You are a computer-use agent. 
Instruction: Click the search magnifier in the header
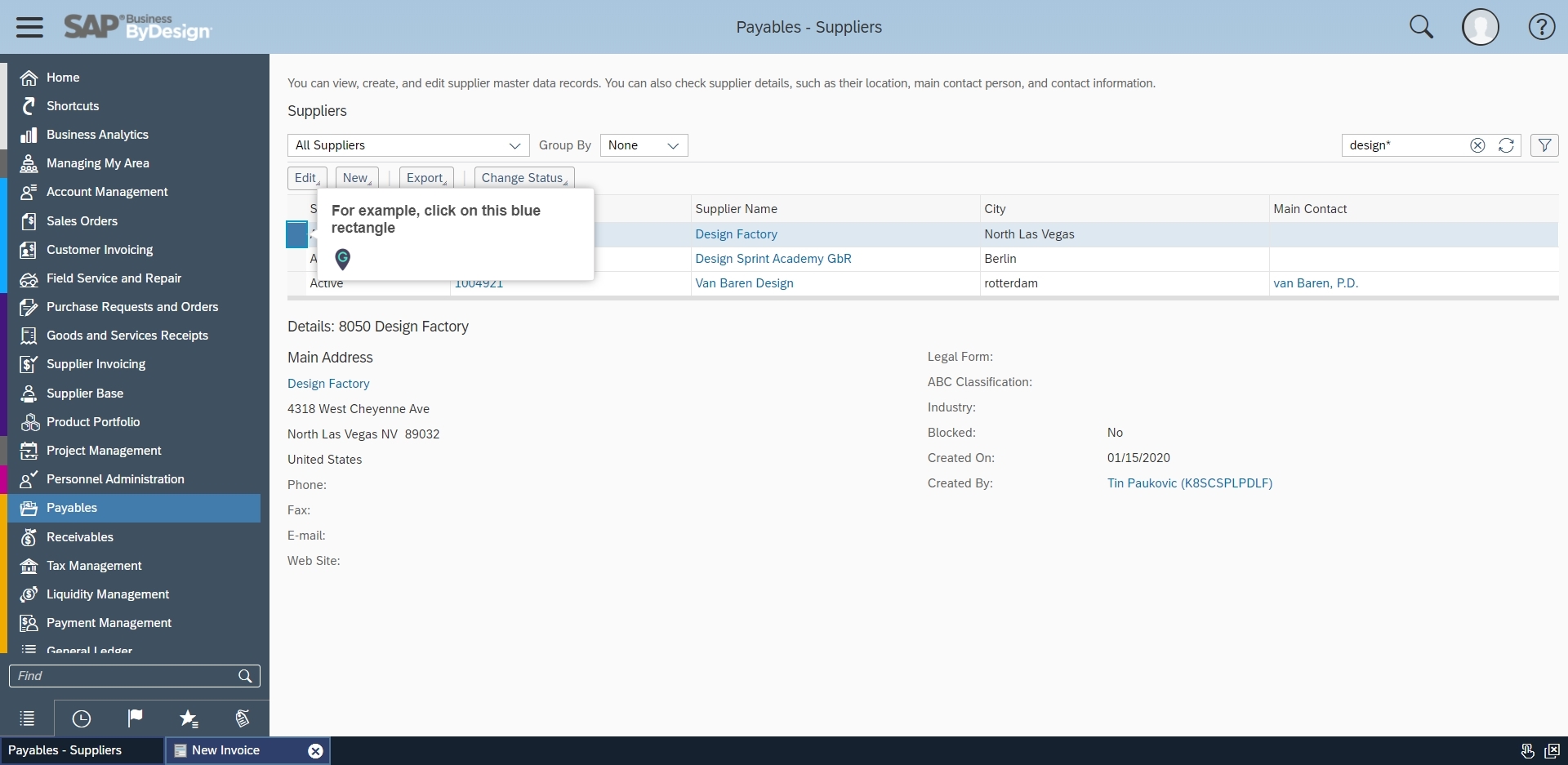coord(1421,27)
